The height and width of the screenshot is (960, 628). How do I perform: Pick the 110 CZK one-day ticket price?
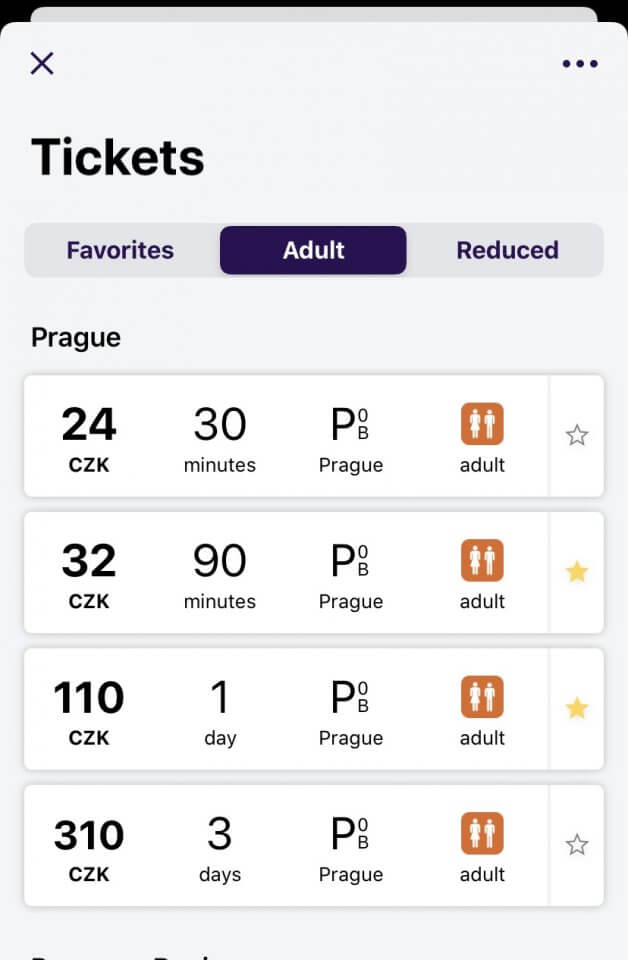pos(89,709)
